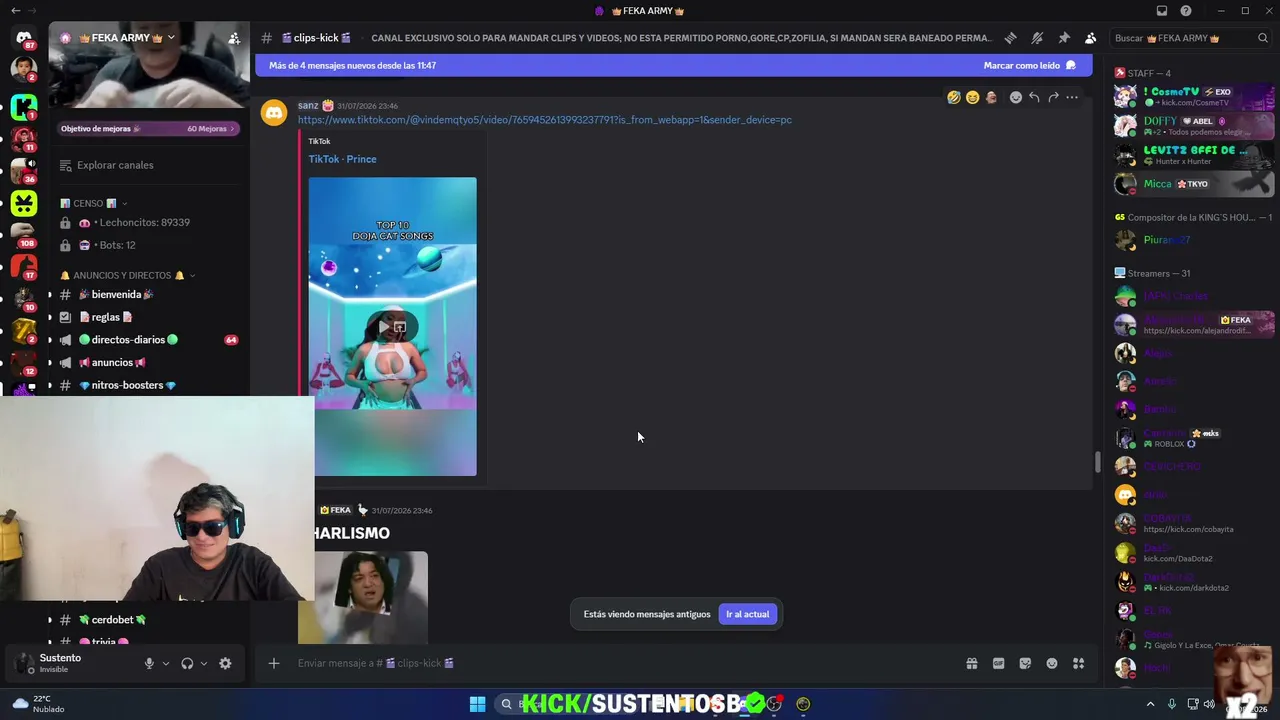Open CosmeTV member in STAFF list
This screenshot has height=720, width=1280.
pyautogui.click(x=1194, y=97)
